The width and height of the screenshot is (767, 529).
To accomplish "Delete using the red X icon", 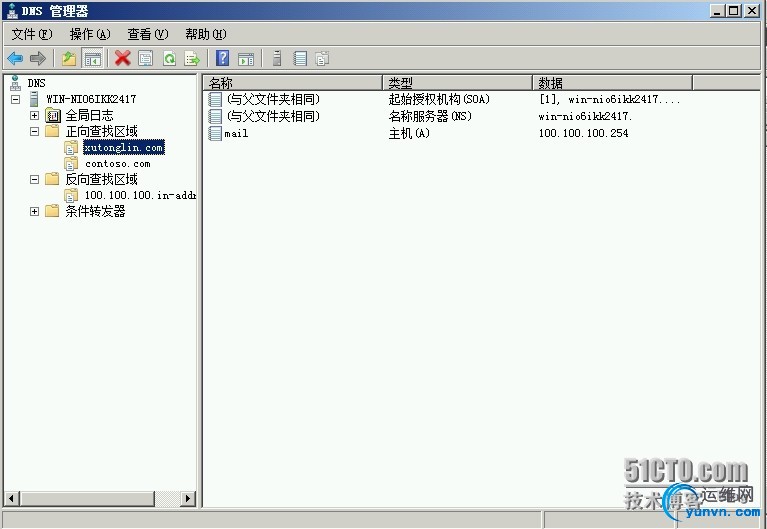I will click(x=122, y=59).
